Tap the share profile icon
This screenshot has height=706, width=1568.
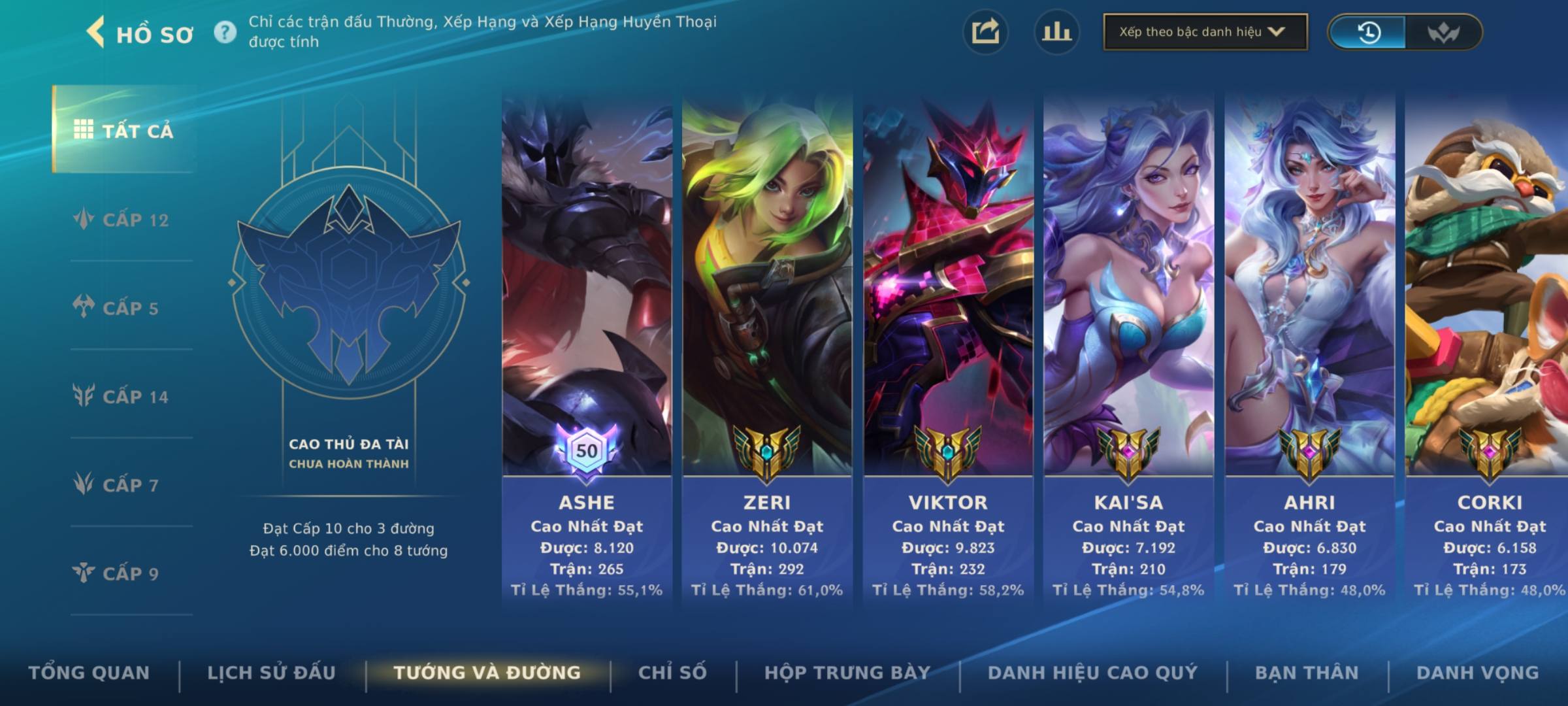[985, 32]
